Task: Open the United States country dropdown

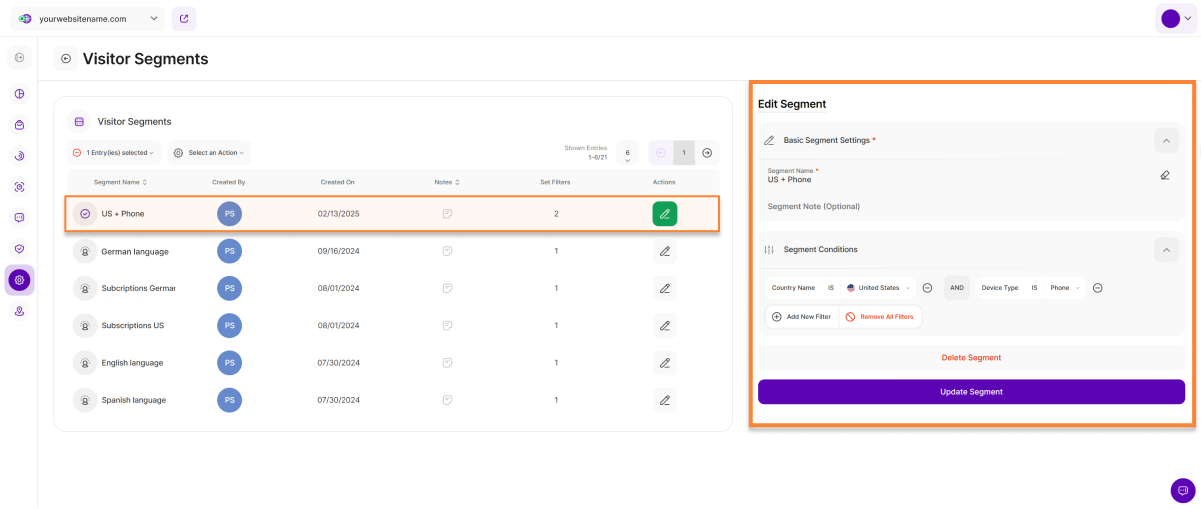Action: point(880,288)
